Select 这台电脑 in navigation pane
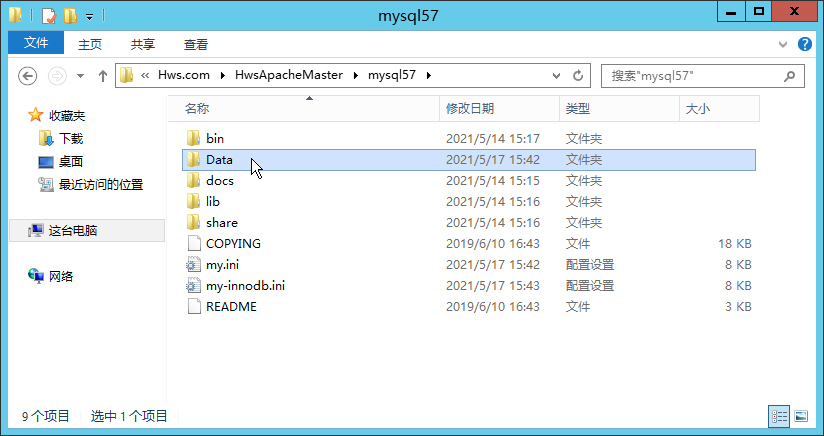 (73, 231)
